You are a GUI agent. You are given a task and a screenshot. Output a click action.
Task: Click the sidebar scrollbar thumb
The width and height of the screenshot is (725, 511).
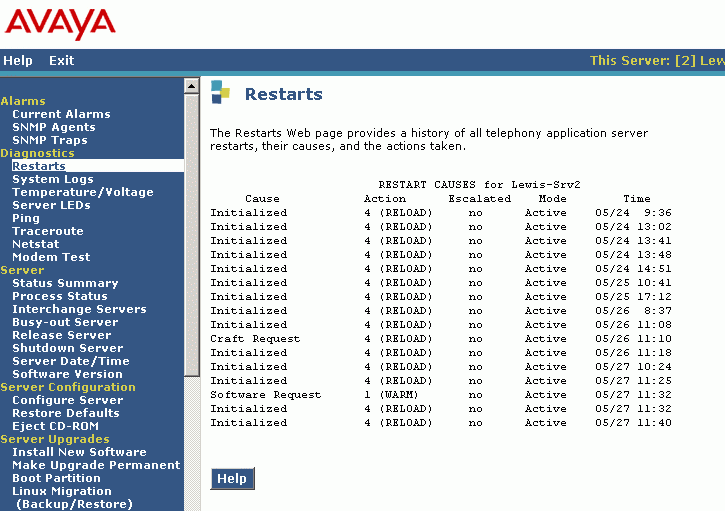point(191,235)
